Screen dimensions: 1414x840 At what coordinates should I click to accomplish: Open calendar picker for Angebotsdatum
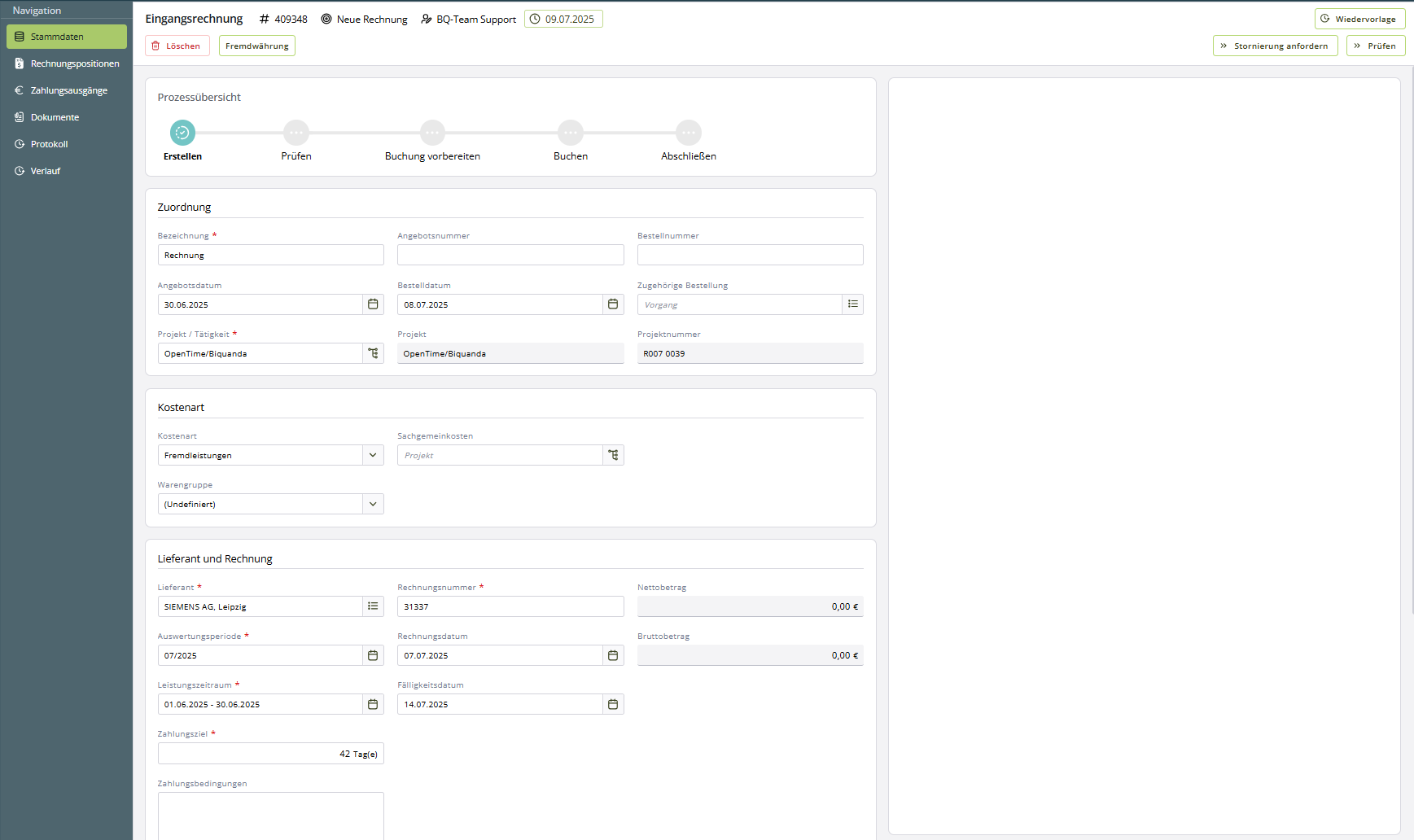[373, 304]
